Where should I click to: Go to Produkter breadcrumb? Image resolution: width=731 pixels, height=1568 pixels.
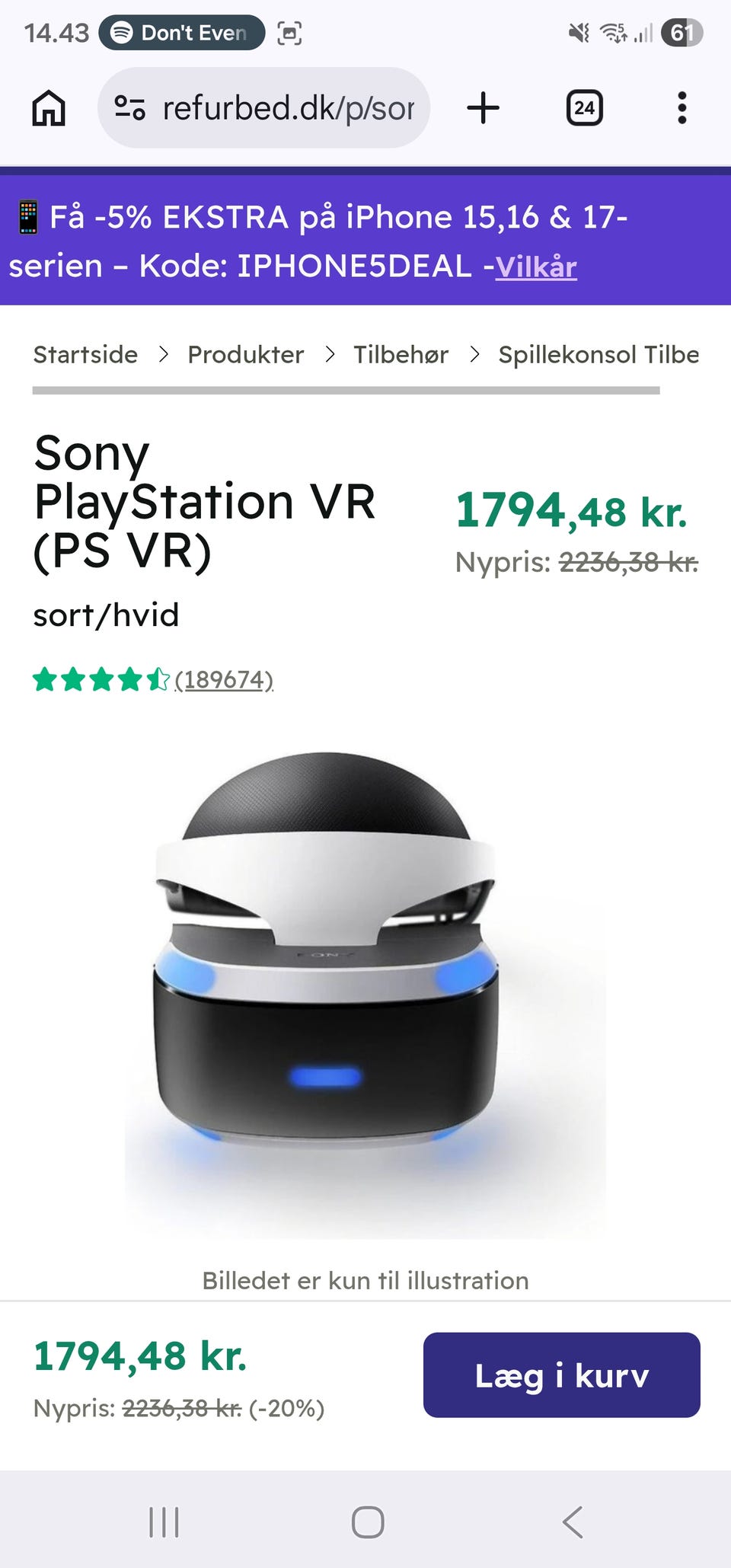(245, 354)
